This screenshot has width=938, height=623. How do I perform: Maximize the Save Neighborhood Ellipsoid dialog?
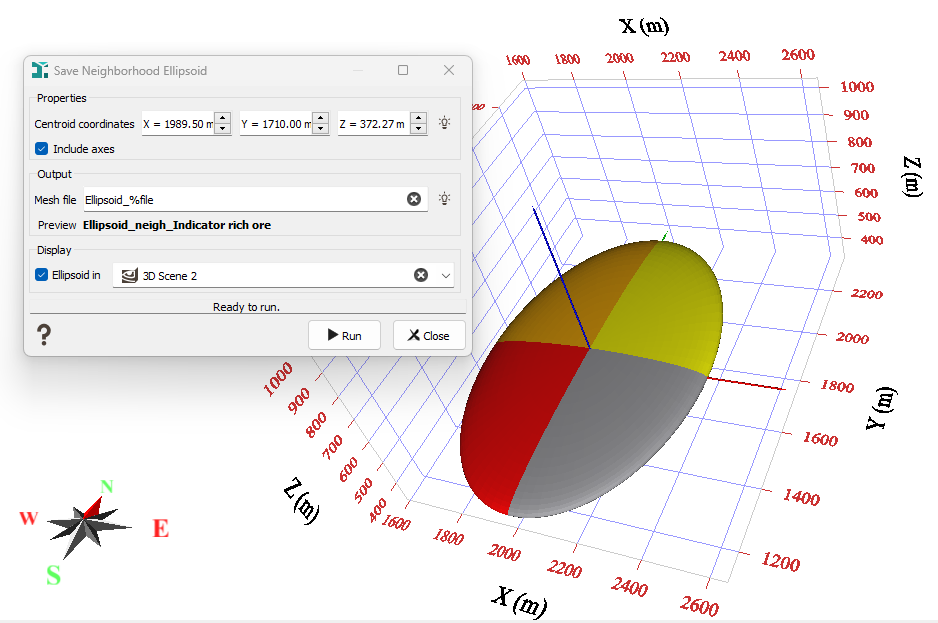pos(403,71)
